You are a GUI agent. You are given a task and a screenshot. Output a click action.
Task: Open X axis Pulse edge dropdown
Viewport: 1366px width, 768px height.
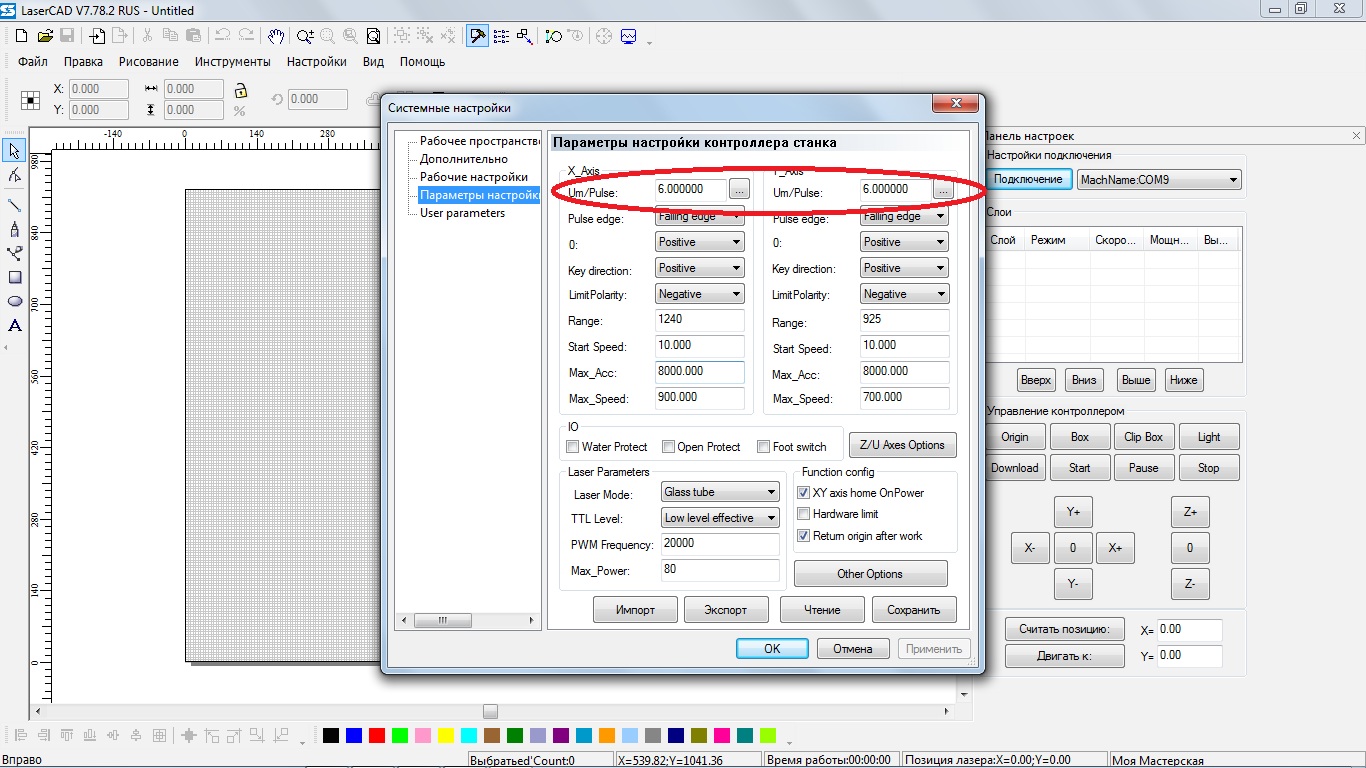pos(700,216)
